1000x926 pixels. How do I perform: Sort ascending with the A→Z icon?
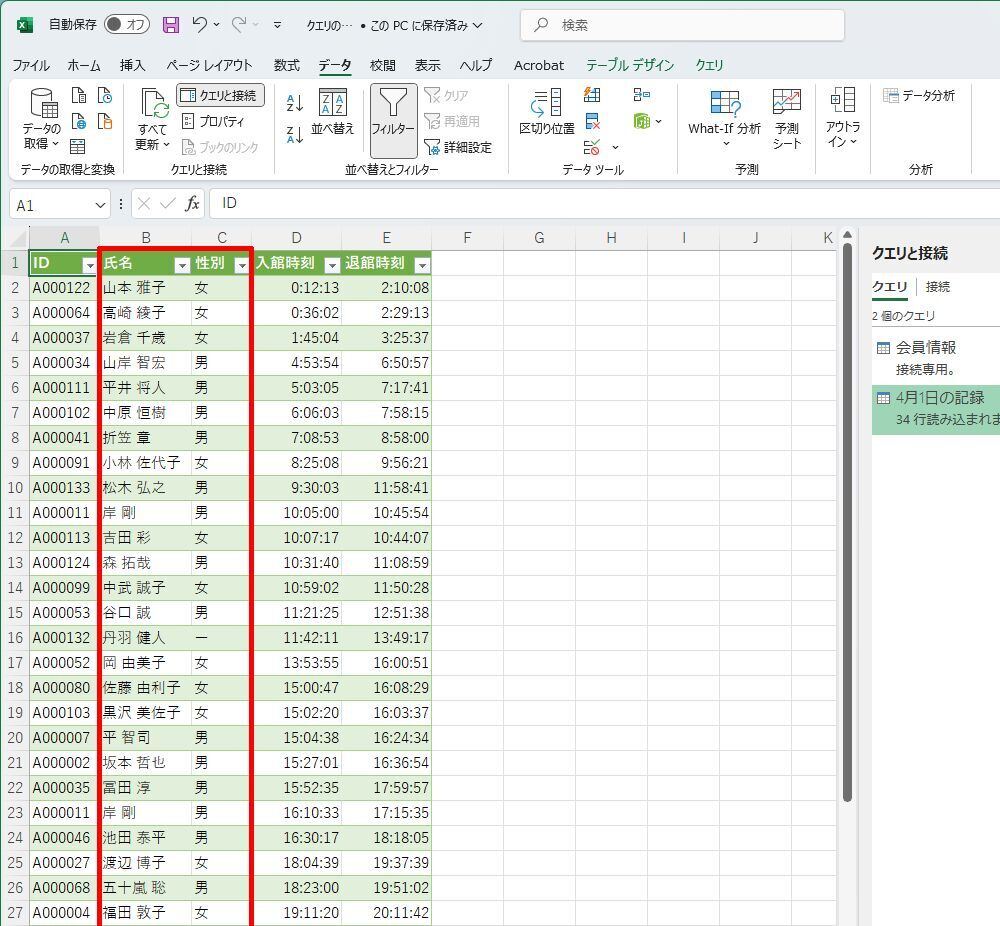(295, 102)
